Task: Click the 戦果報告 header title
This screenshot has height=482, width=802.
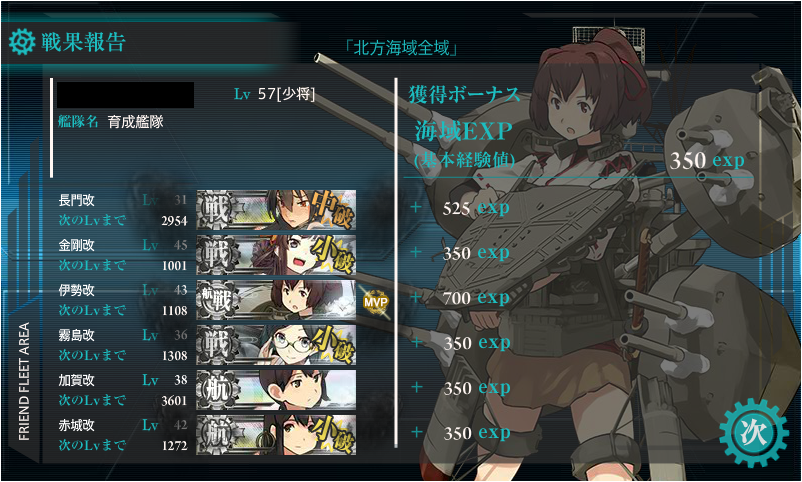Action: click(83, 42)
